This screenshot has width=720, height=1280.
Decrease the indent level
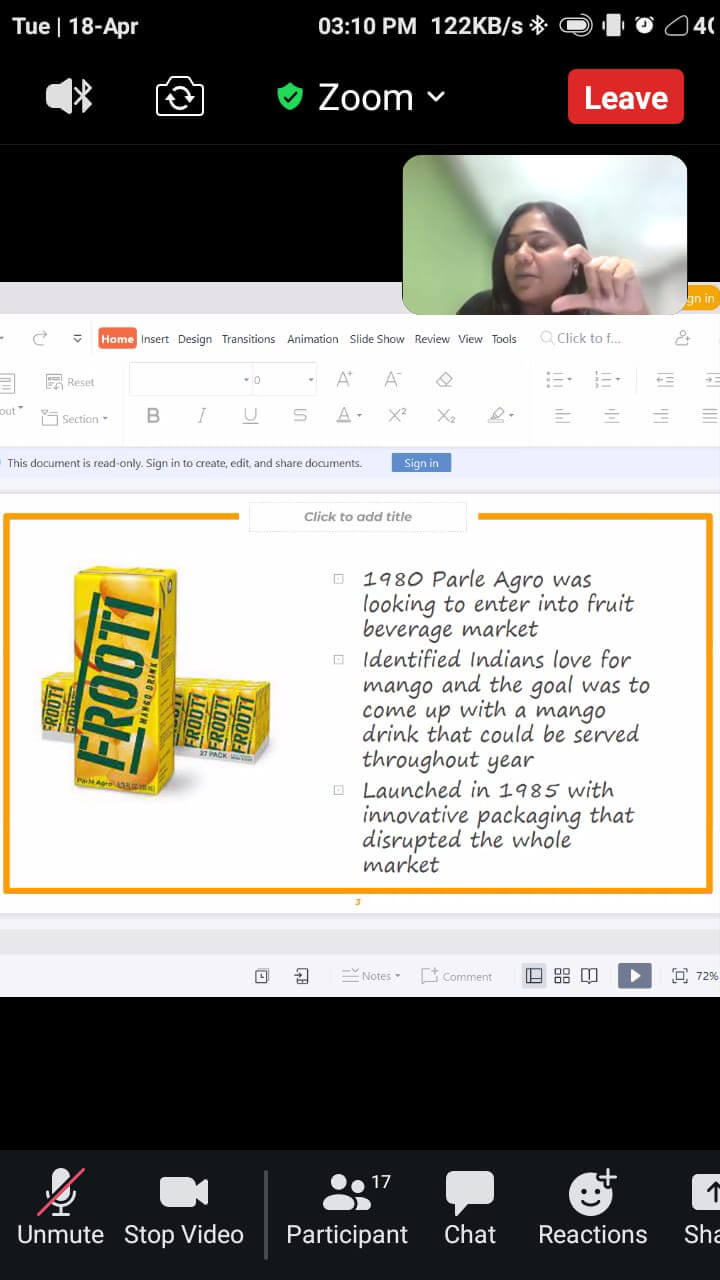(x=664, y=380)
